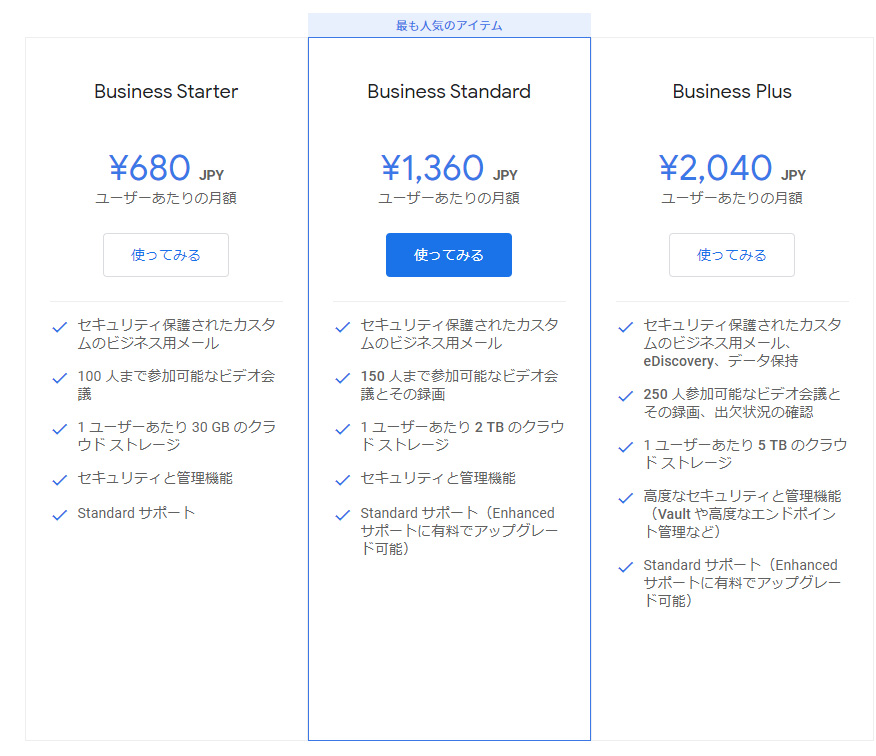876x756 pixels.
Task: Click the 最も人気のアイテム banner label
Action: tap(449, 26)
